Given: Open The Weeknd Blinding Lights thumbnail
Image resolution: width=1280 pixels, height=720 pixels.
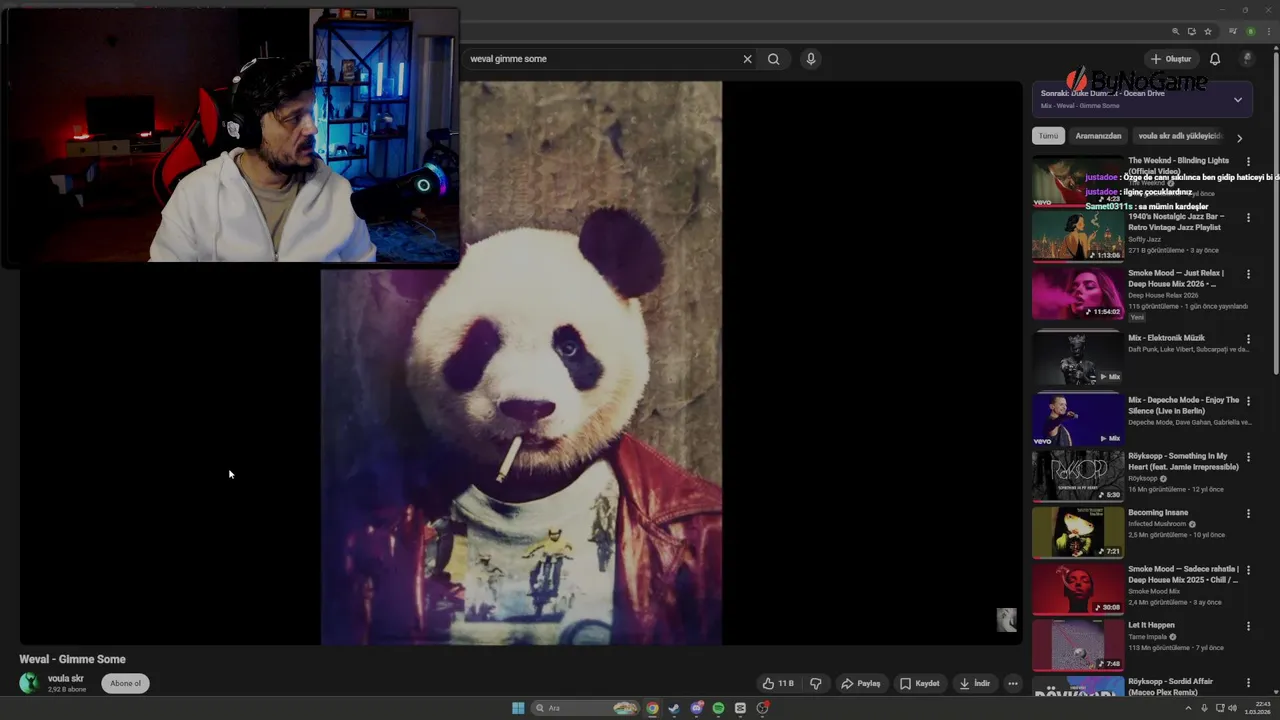Looking at the screenshot, I should click(1078, 181).
